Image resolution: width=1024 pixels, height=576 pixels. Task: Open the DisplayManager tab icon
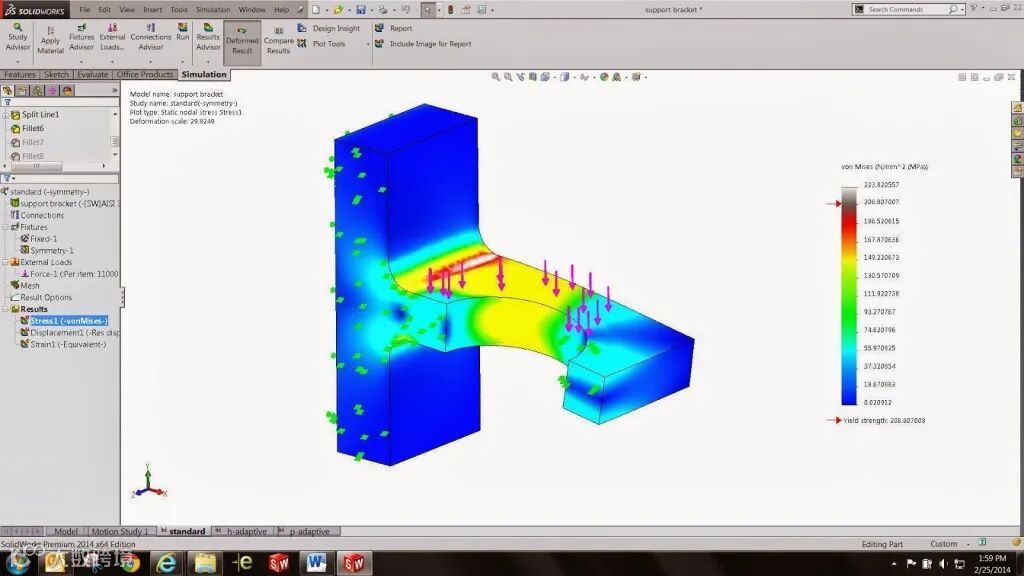click(x=67, y=91)
